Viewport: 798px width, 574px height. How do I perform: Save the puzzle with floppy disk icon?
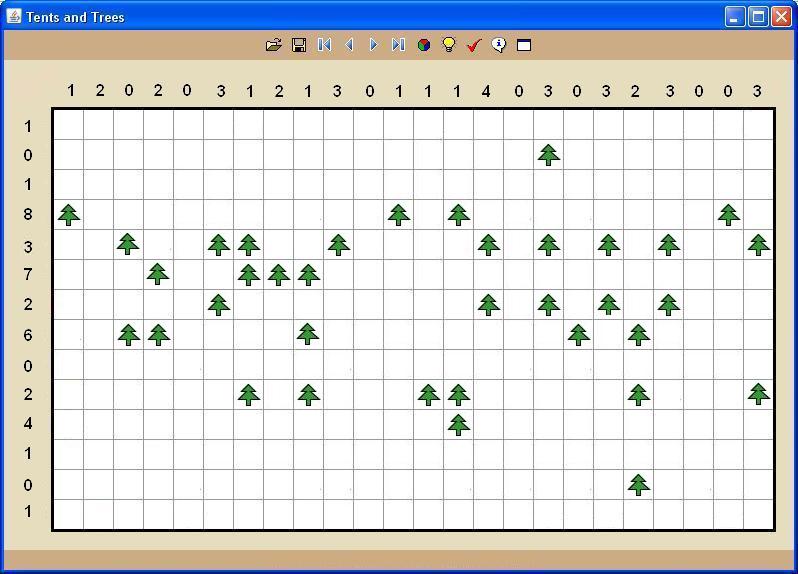click(298, 45)
